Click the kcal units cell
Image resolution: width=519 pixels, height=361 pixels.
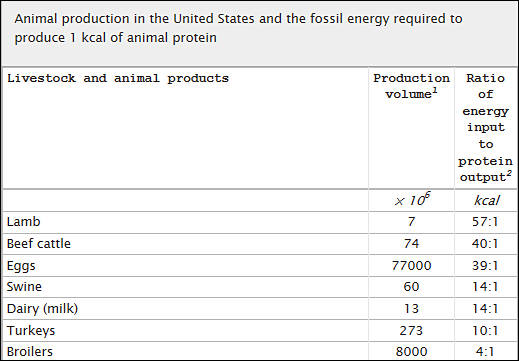pos(486,201)
